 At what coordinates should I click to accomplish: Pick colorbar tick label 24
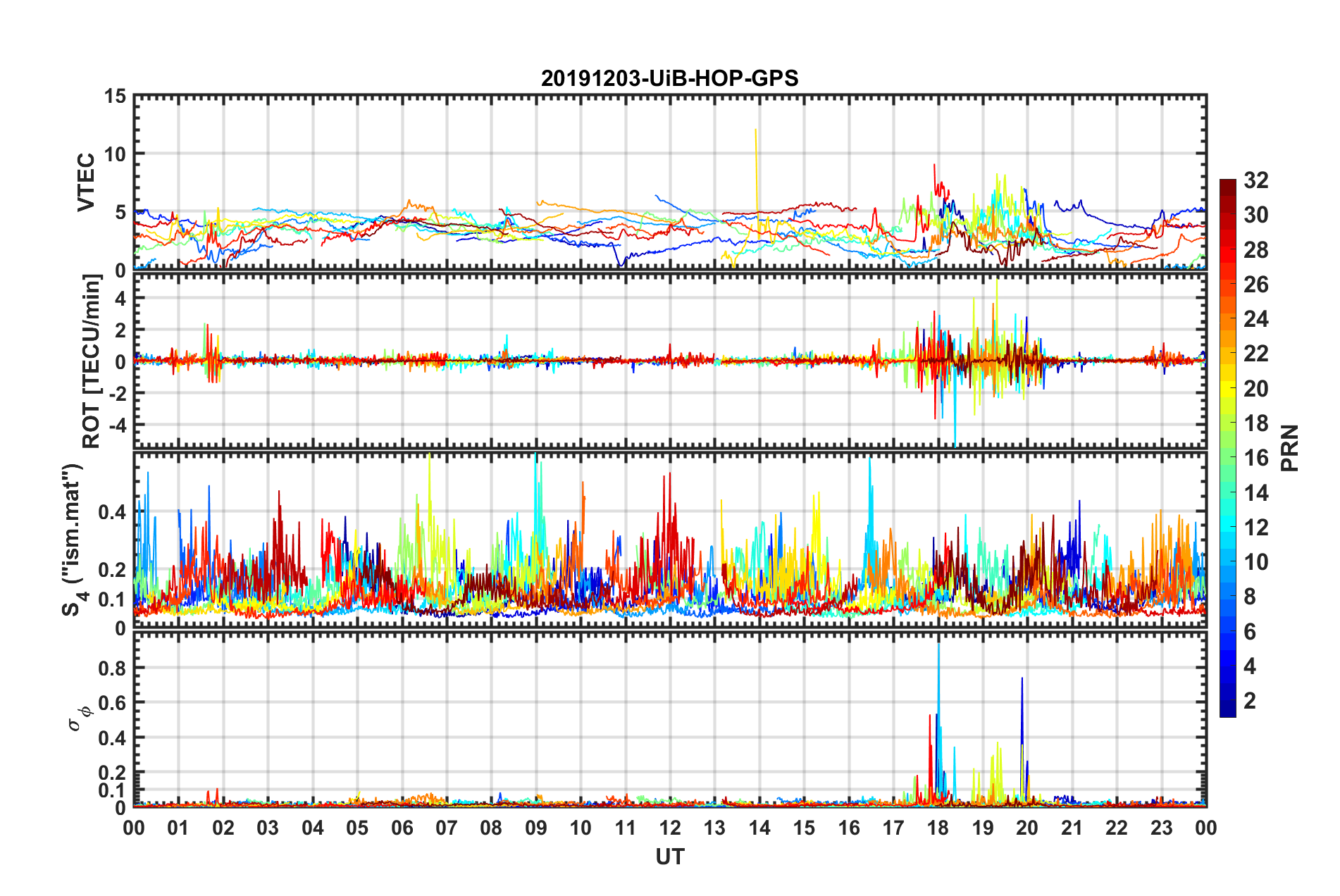(x=1256, y=319)
